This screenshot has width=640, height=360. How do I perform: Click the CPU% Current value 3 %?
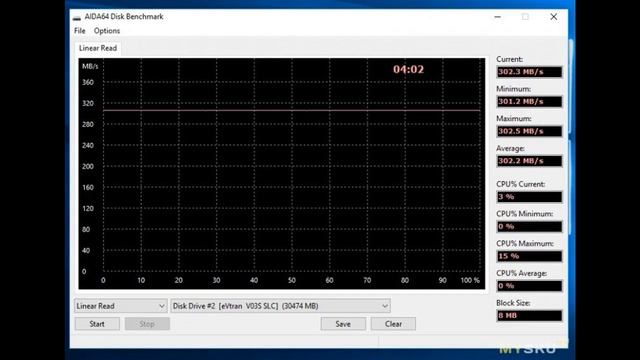(x=529, y=197)
